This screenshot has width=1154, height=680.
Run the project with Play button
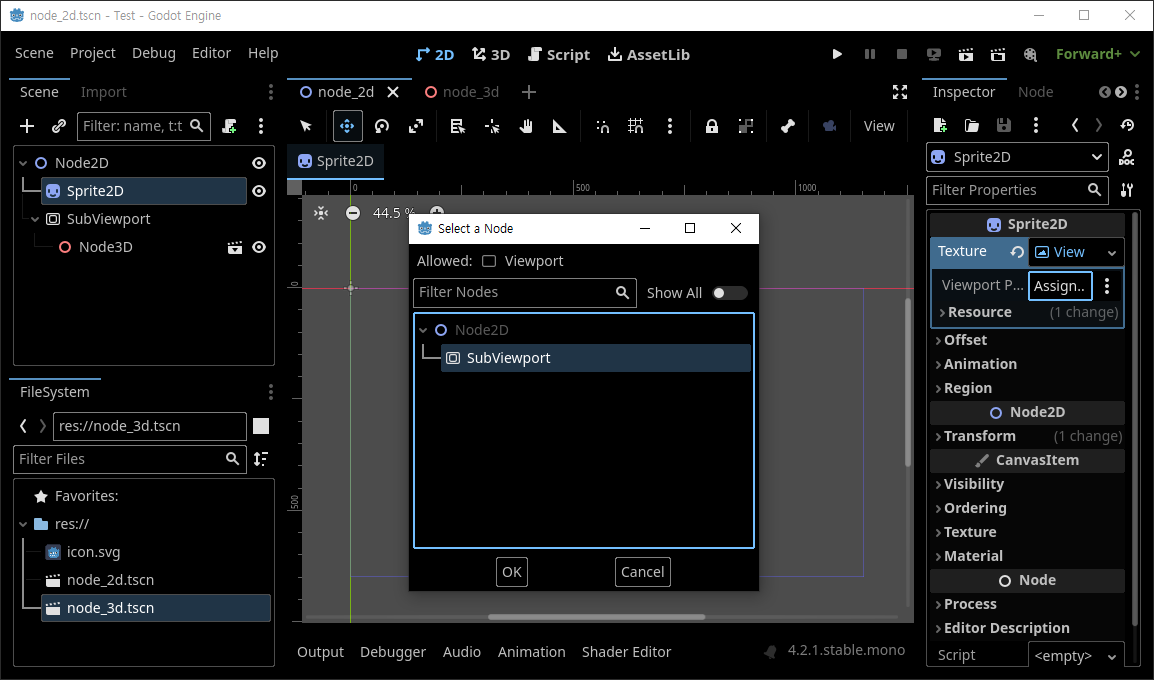(x=837, y=54)
